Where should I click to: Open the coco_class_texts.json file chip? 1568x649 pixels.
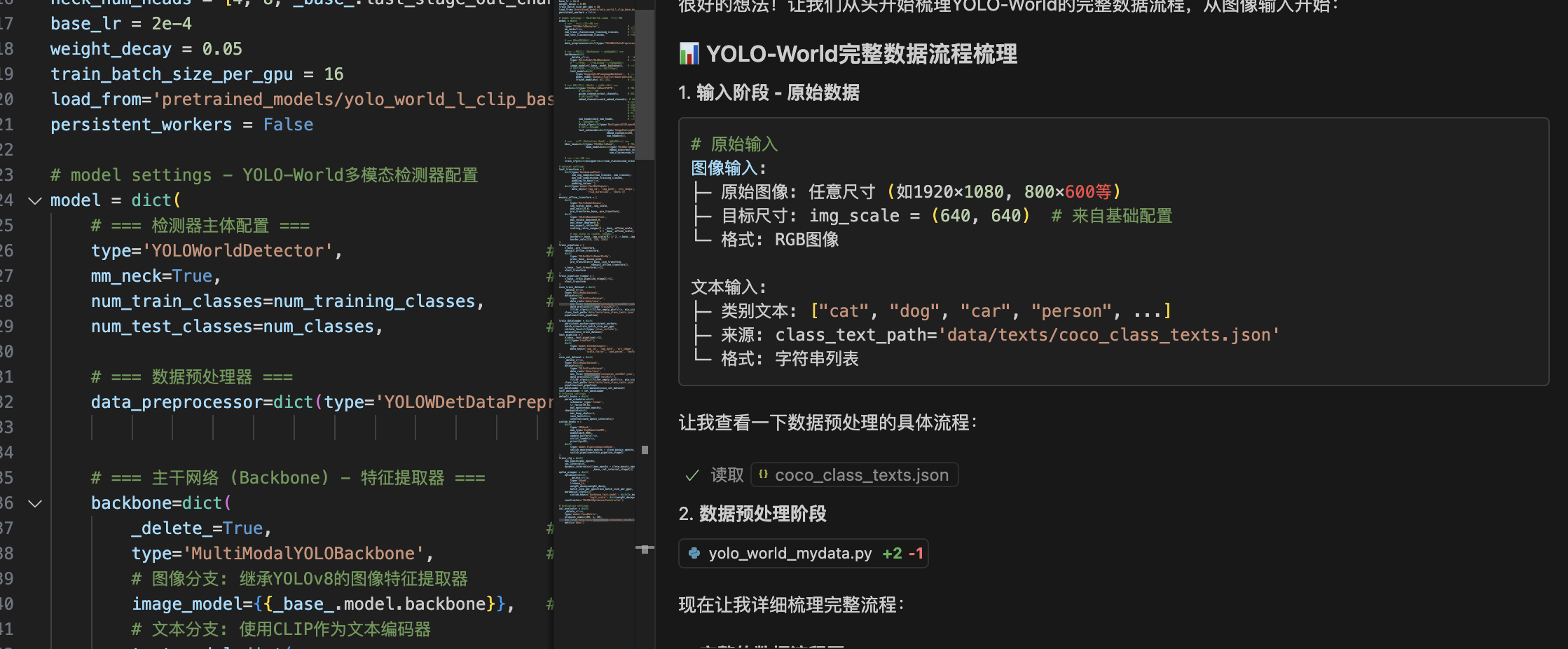point(854,474)
